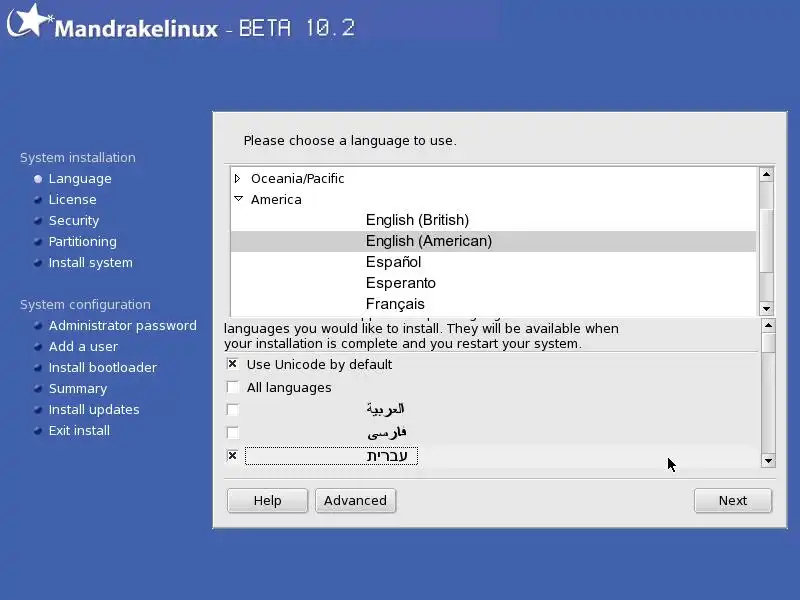
Task: Click the Hebrew language label
Action: point(387,456)
